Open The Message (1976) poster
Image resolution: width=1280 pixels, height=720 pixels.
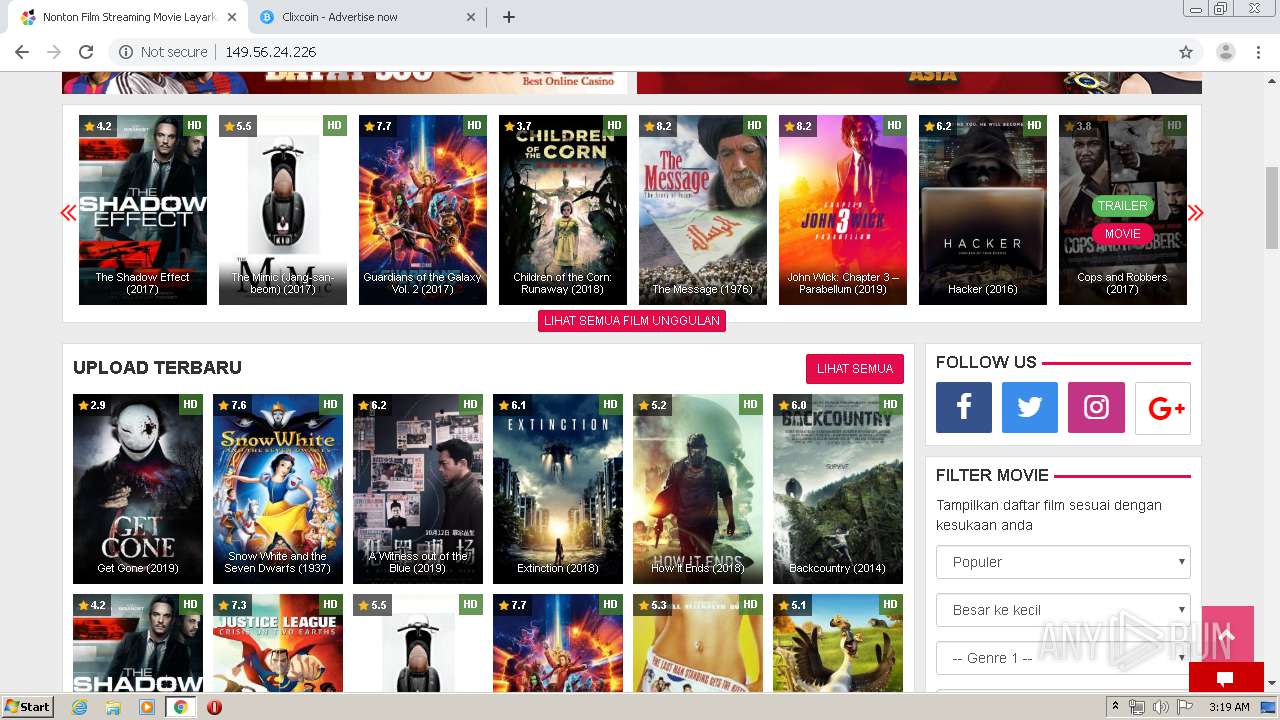pos(703,210)
